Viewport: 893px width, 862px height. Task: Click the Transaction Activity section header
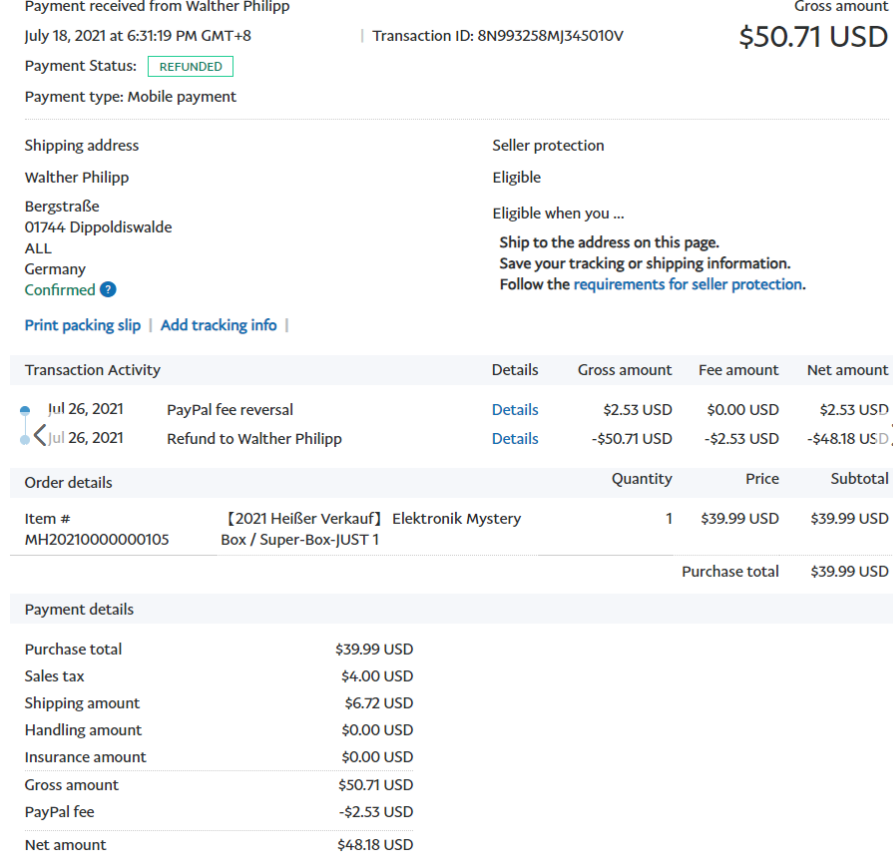pos(92,370)
